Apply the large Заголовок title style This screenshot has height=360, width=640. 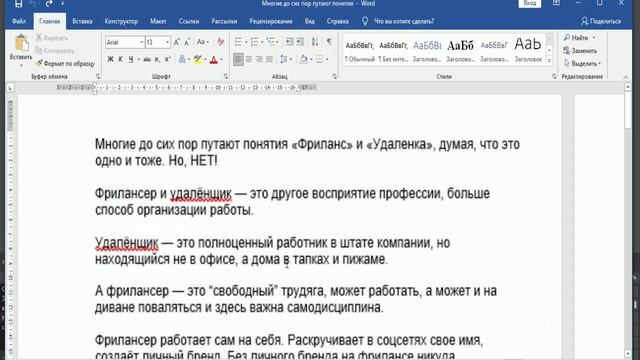pyautogui.click(x=528, y=51)
